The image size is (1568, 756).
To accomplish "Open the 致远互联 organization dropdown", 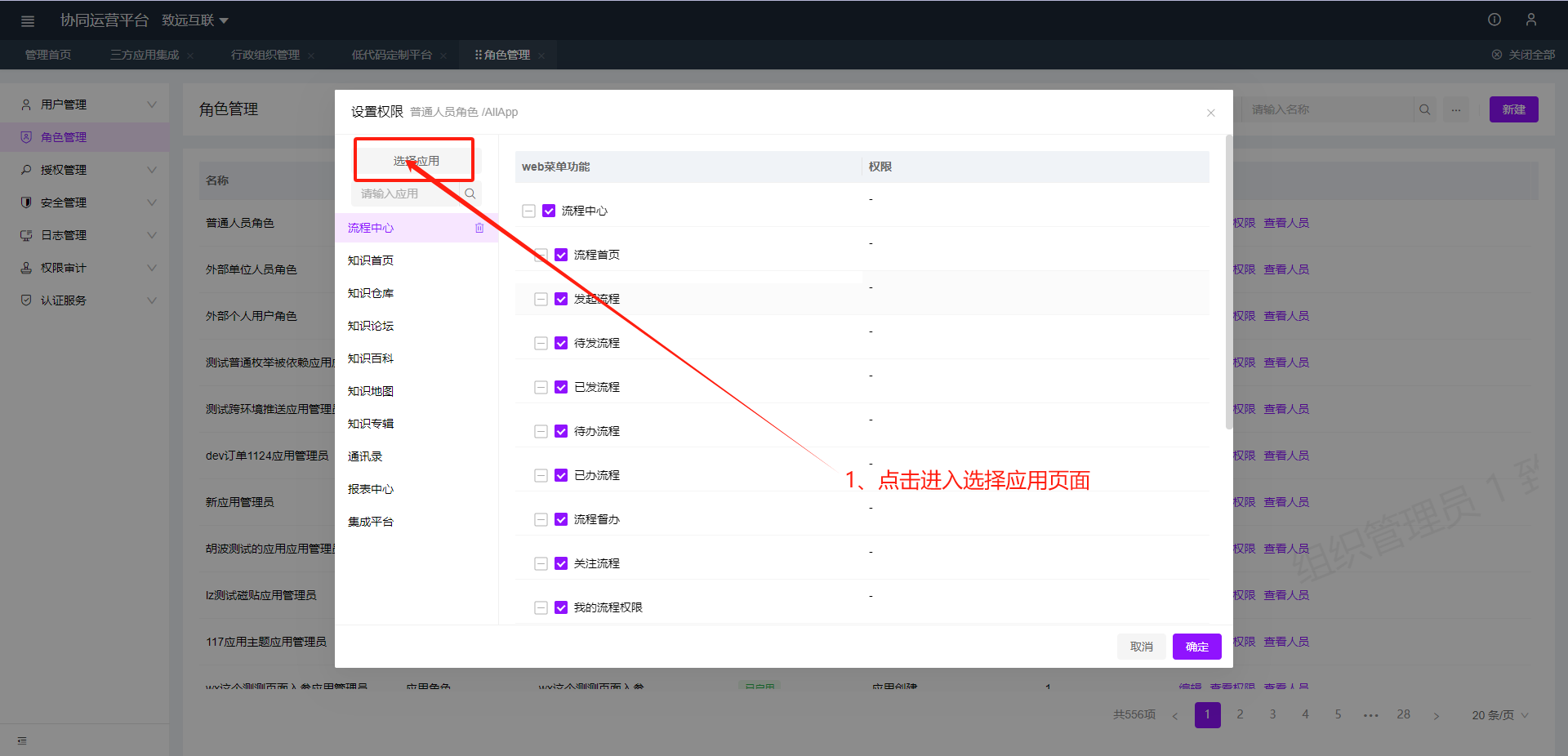I will coord(195,20).
